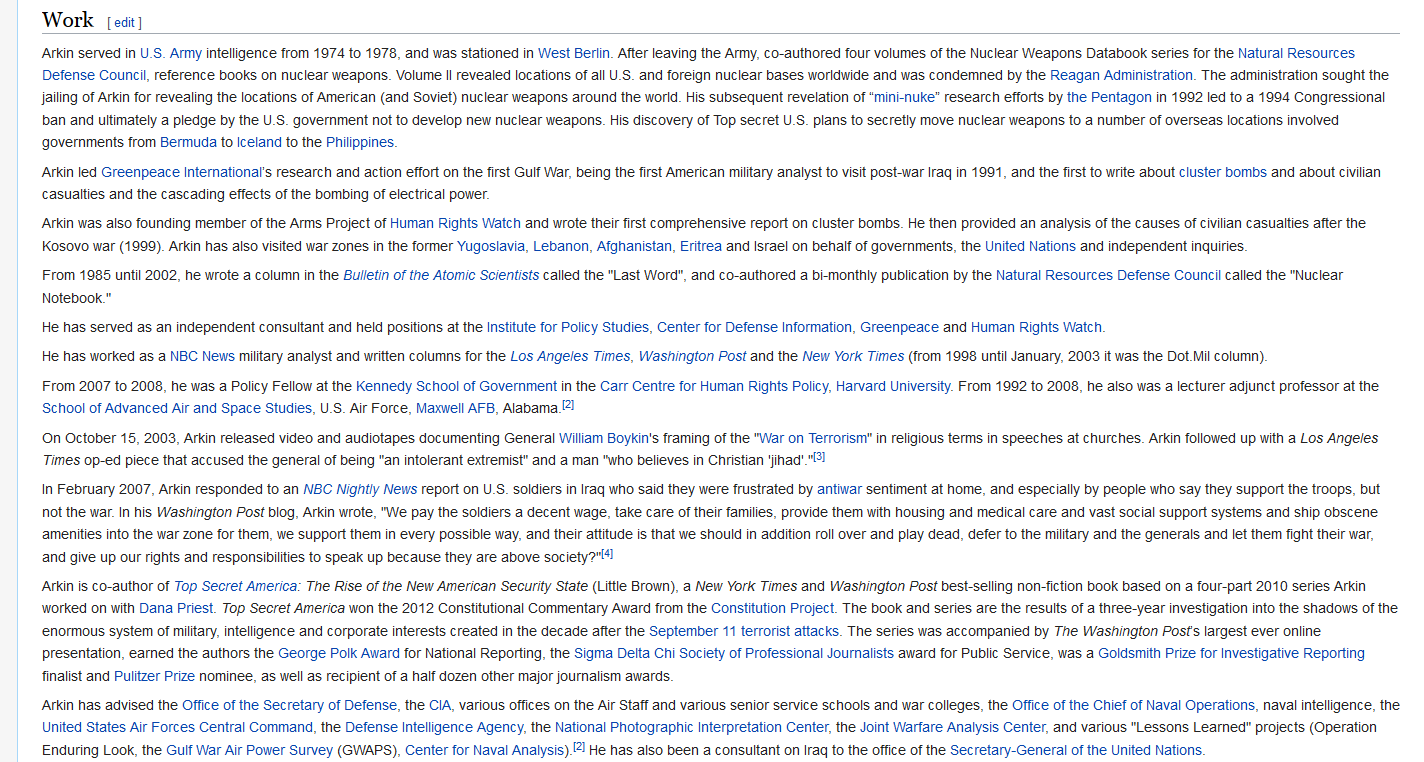Open Human Rights Watch link in consultant sentence
Viewport: 1424px width, 762px height.
(1036, 327)
